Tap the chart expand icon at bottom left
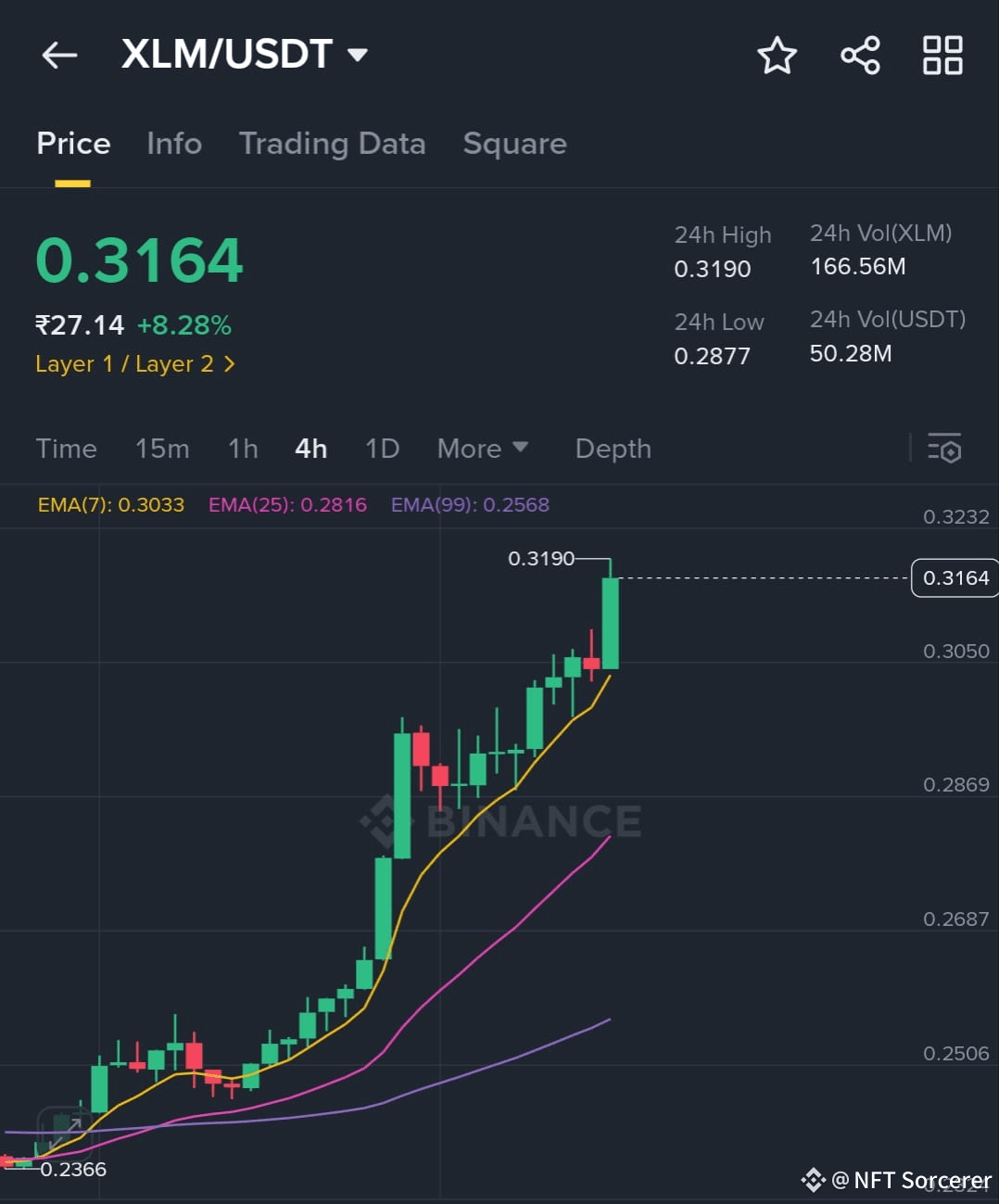Screen dimensions: 999x1204 click(x=63, y=1127)
